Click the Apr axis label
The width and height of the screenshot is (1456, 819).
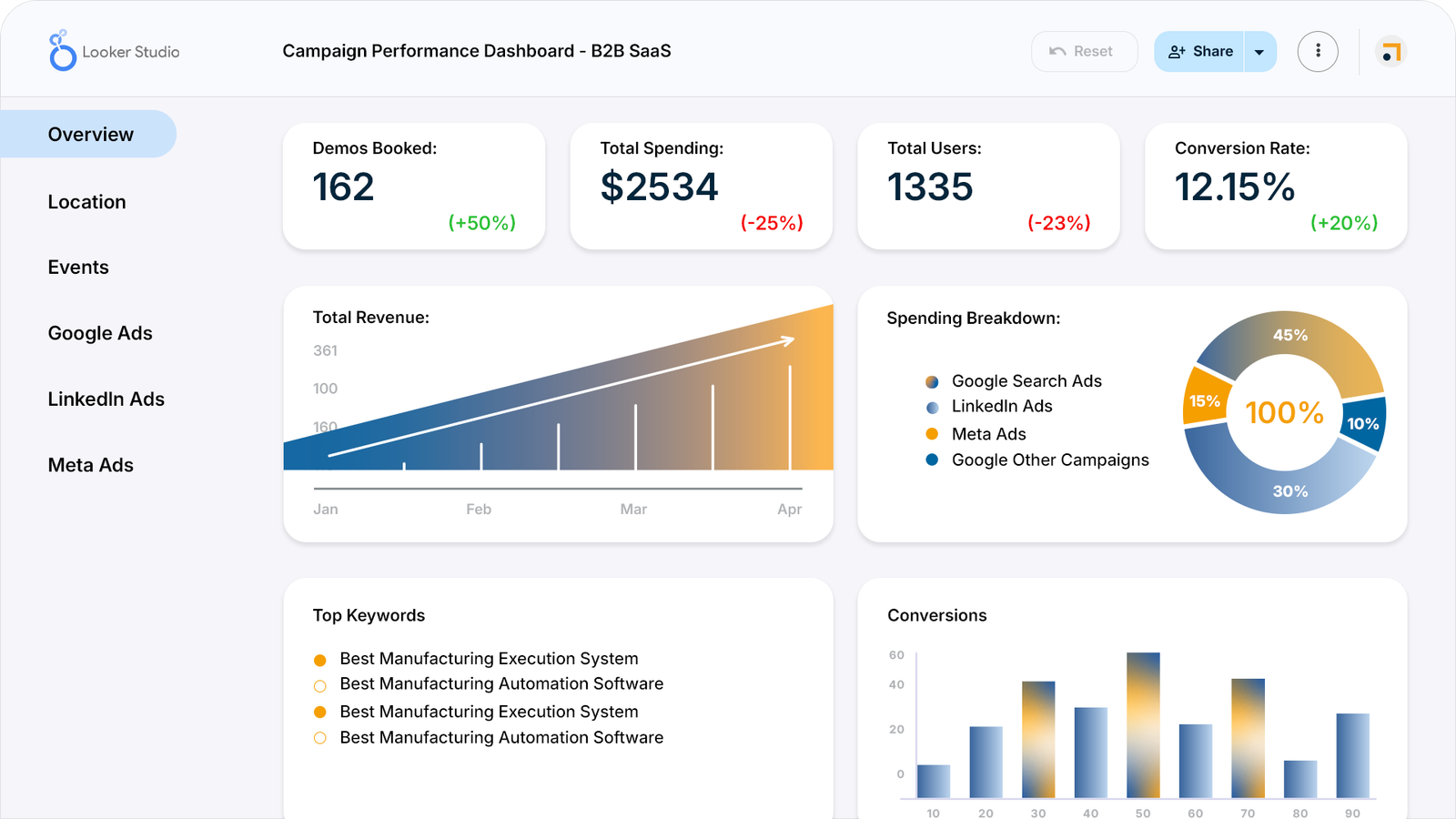coord(790,510)
